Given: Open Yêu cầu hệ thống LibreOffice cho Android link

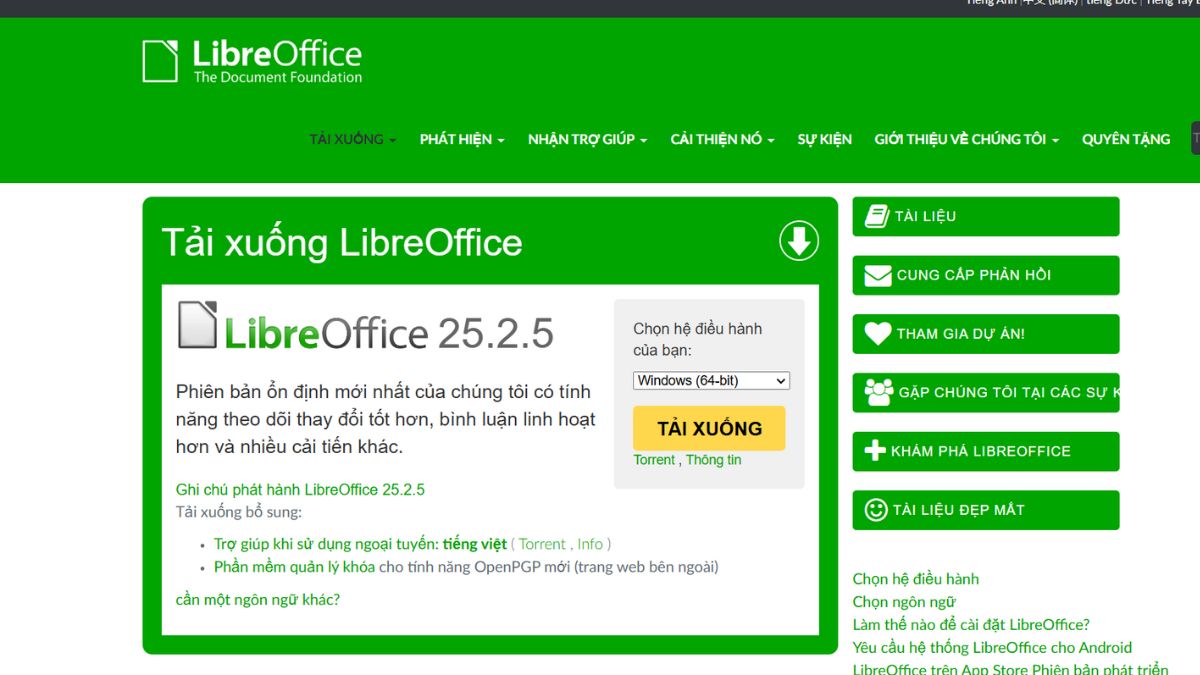Looking at the screenshot, I should click(992, 648).
